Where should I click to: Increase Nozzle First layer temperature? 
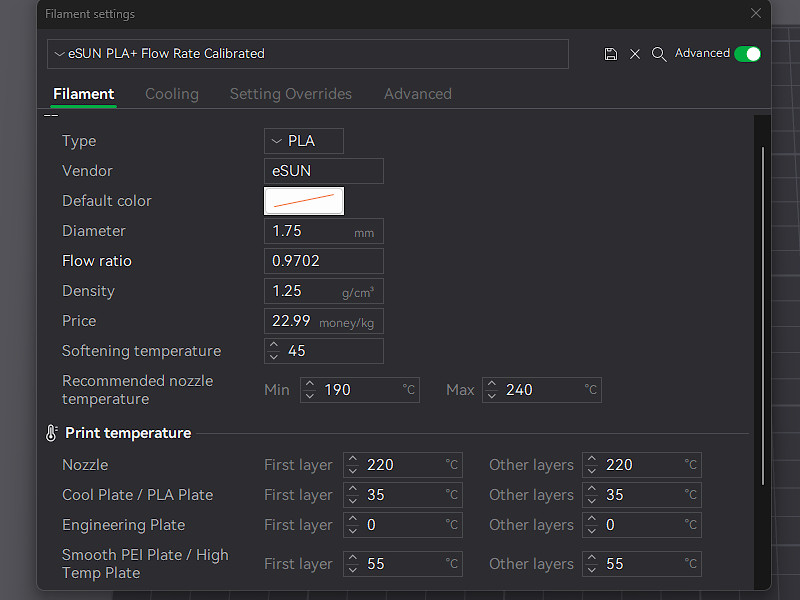coord(353,459)
